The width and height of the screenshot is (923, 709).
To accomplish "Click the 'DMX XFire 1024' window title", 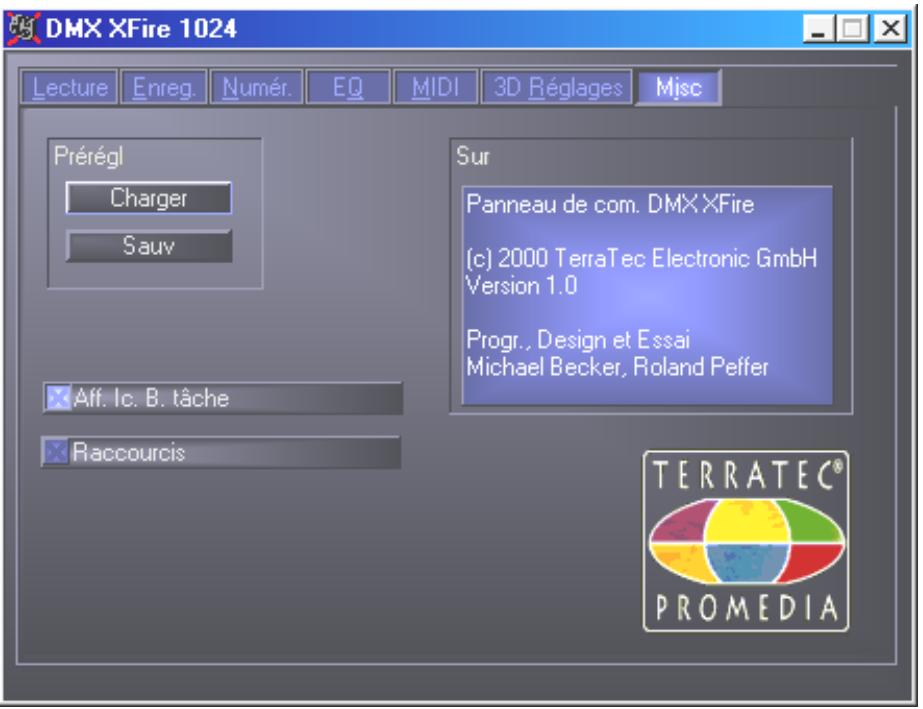I will coord(141,28).
